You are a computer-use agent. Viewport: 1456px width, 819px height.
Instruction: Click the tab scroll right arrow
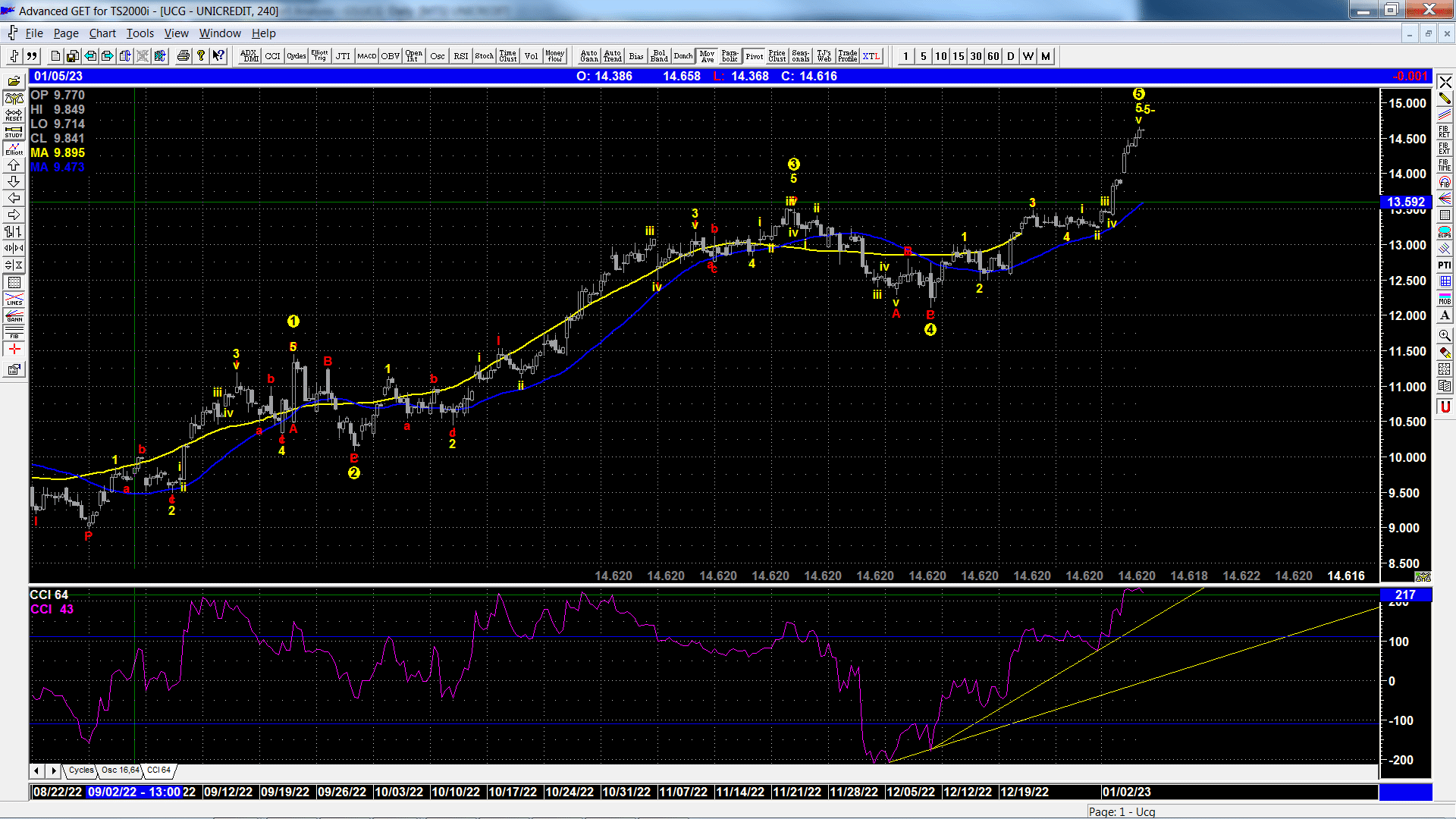(53, 770)
